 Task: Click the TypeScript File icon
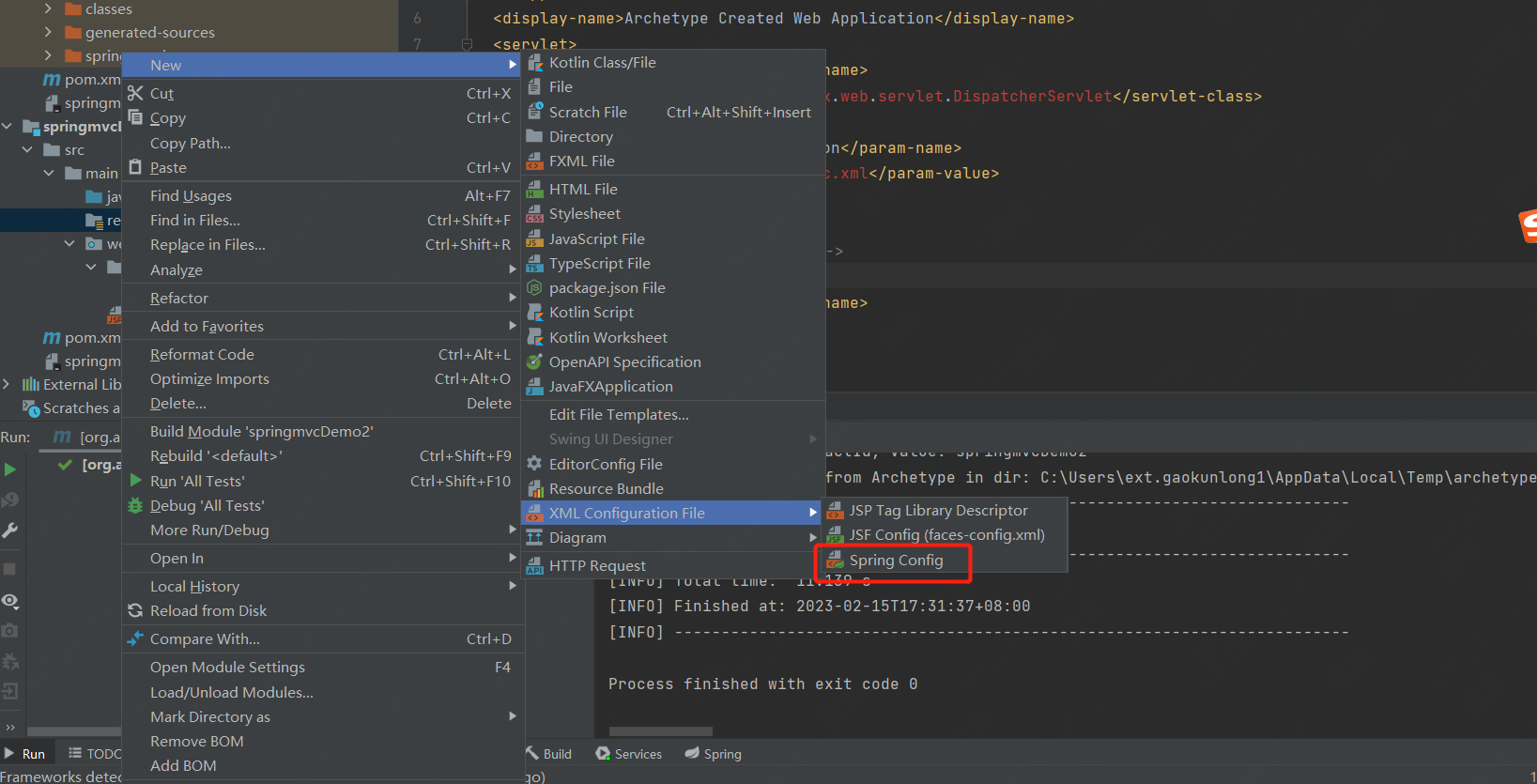click(535, 264)
